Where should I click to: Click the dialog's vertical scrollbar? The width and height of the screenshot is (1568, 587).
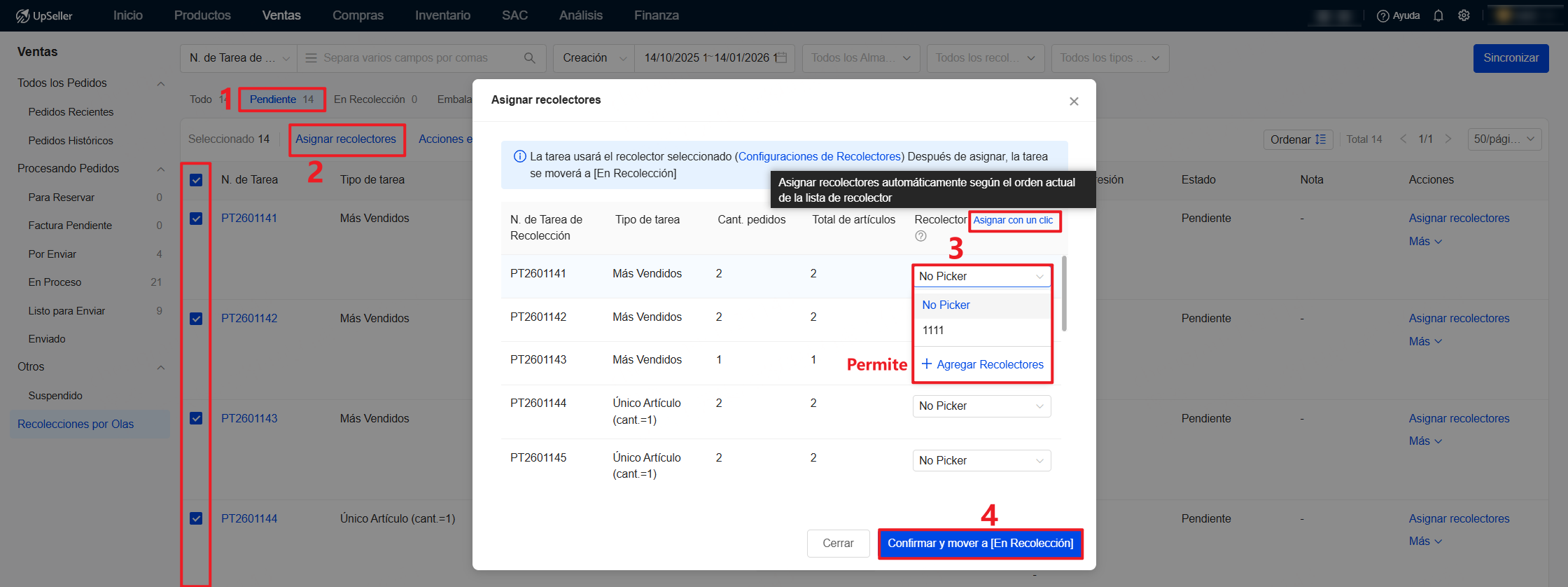[x=1064, y=293]
